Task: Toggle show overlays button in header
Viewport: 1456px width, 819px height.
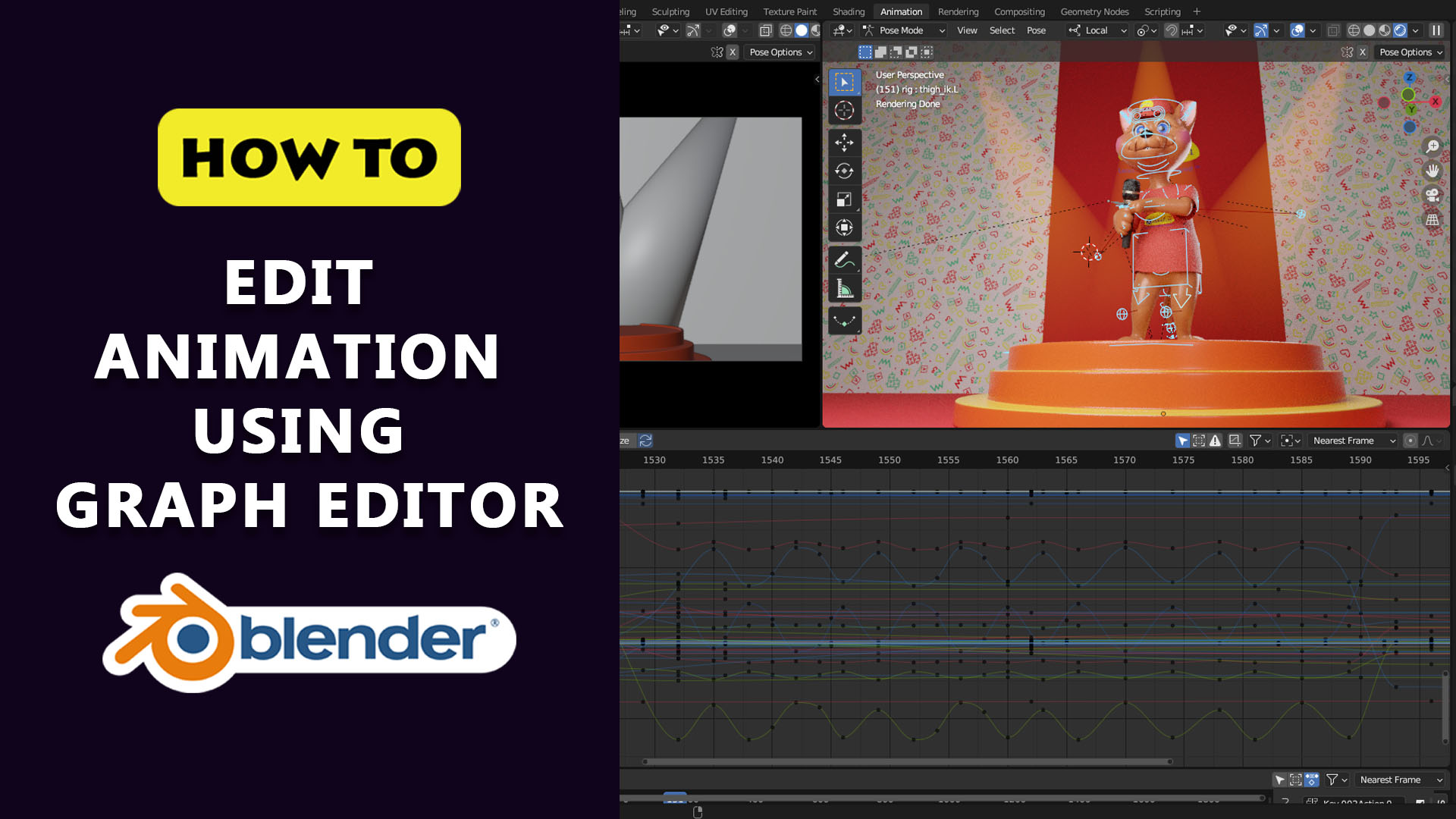Action: coord(1298,30)
